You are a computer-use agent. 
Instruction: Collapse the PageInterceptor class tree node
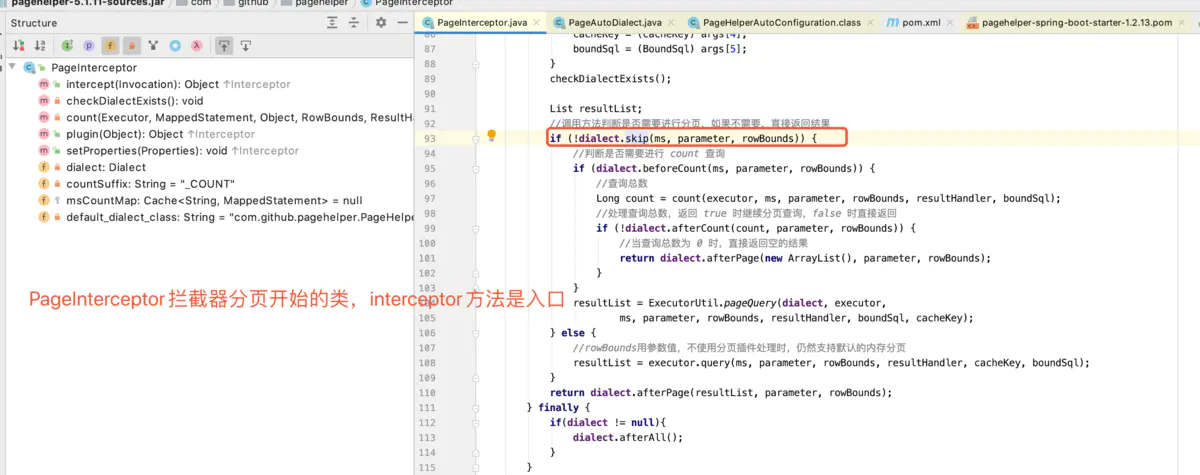click(12, 68)
